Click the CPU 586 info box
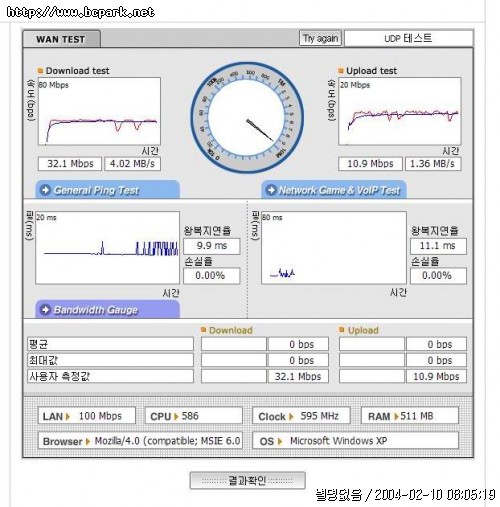500x507 pixels. coord(194,416)
